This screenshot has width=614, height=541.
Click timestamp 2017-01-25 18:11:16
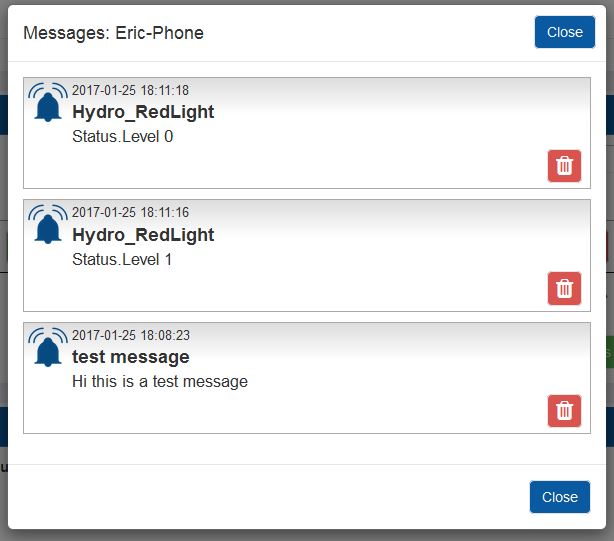(x=130, y=213)
